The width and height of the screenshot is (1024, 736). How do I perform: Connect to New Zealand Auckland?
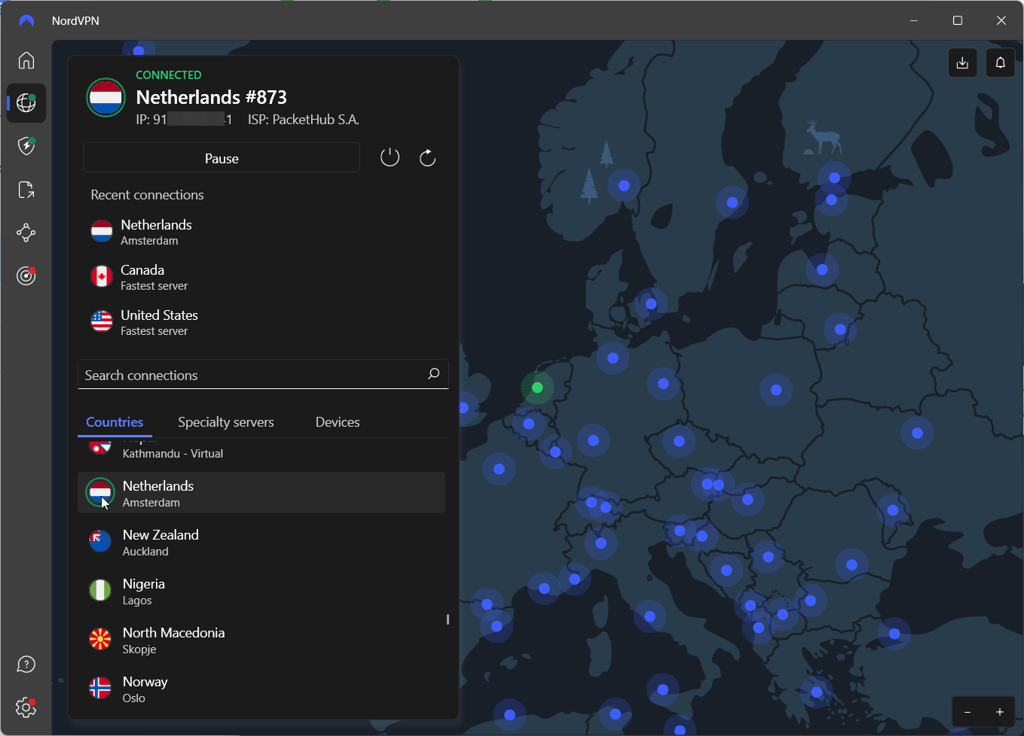click(x=261, y=542)
